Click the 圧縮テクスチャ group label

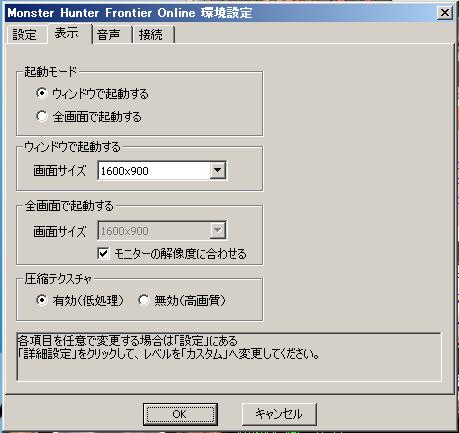pyautogui.click(x=58, y=279)
